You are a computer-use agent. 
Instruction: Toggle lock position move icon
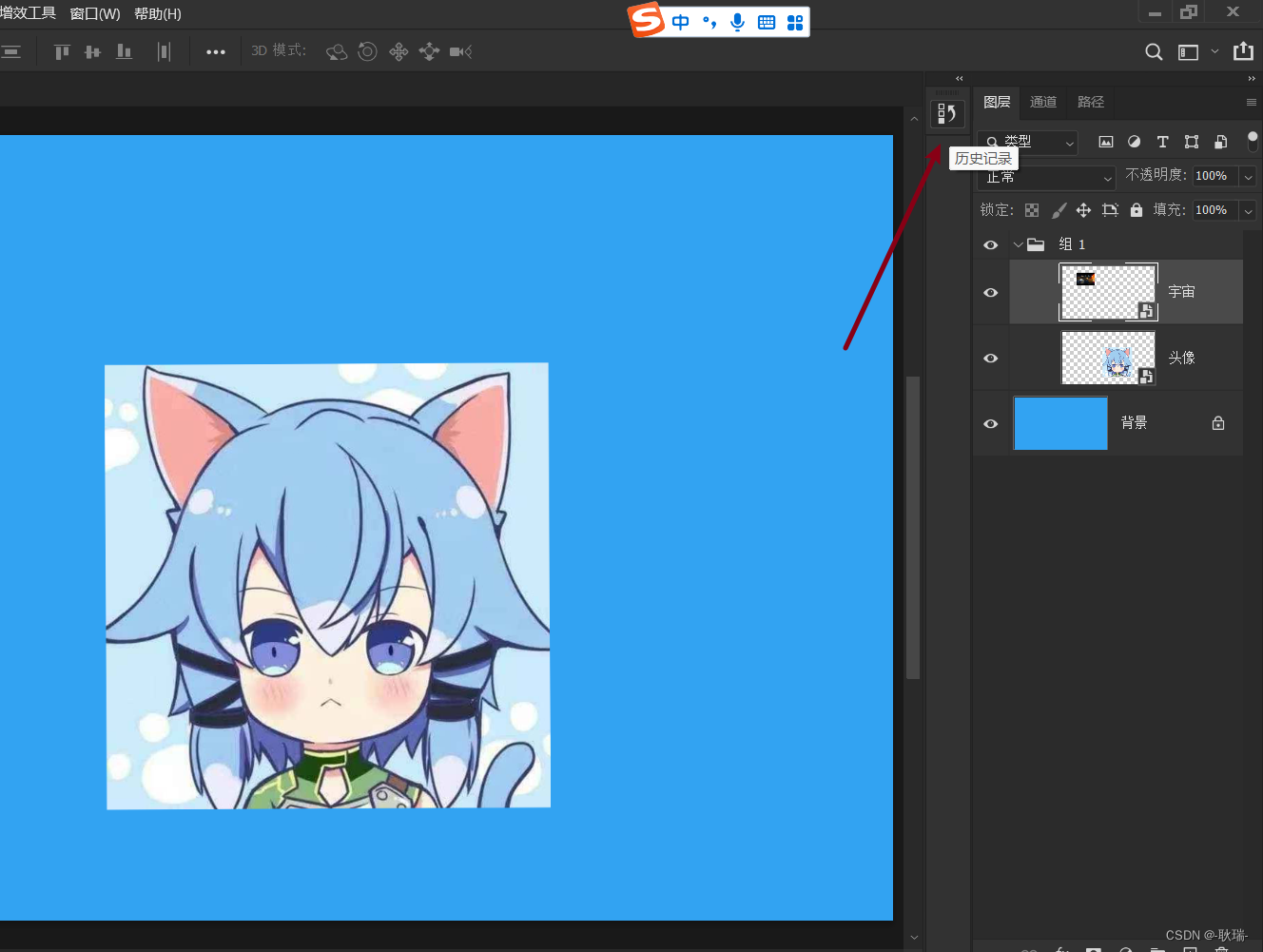pyautogui.click(x=1083, y=210)
